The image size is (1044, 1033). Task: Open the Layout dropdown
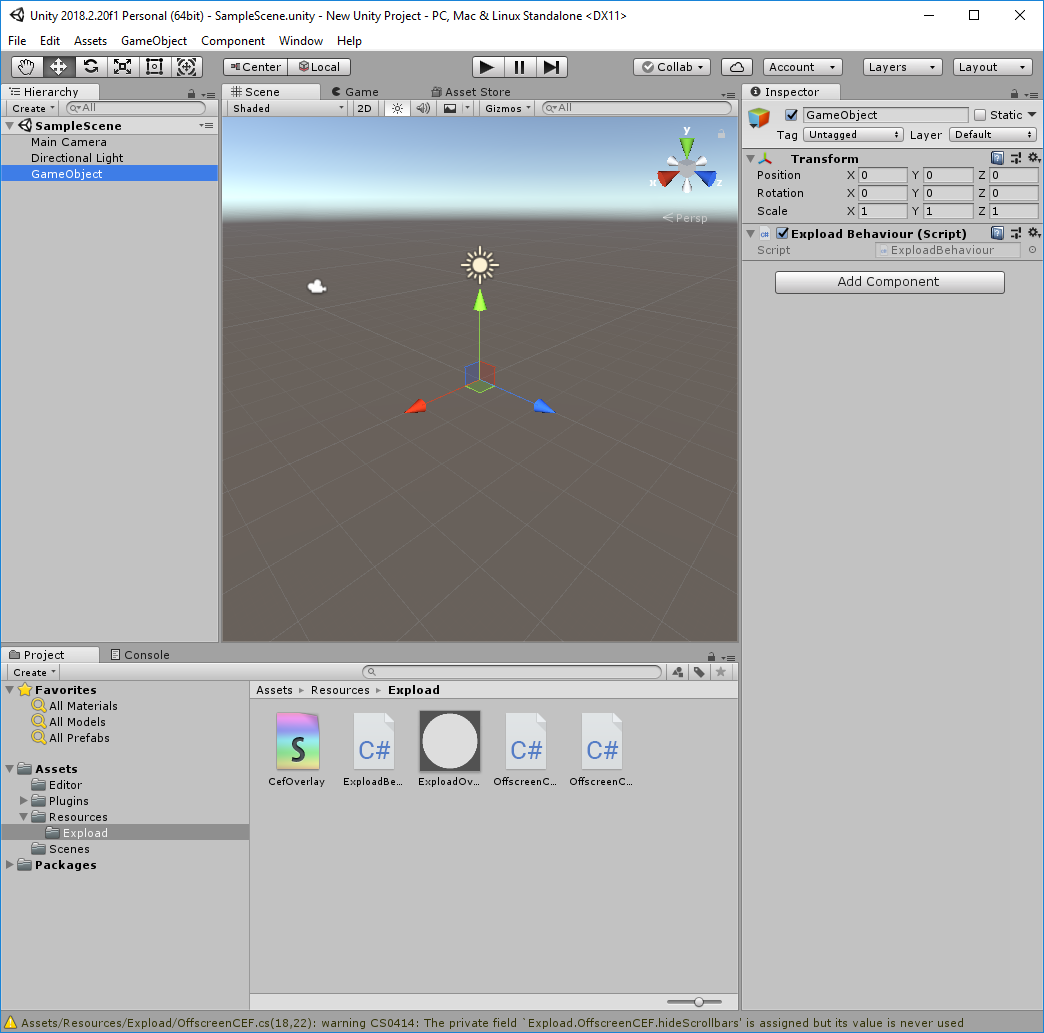pyautogui.click(x=992, y=67)
